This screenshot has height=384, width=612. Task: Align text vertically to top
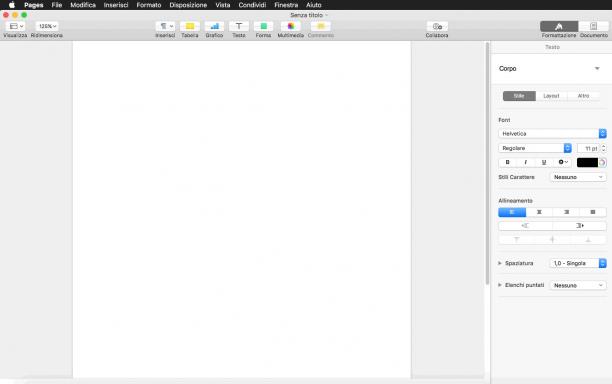point(516,240)
